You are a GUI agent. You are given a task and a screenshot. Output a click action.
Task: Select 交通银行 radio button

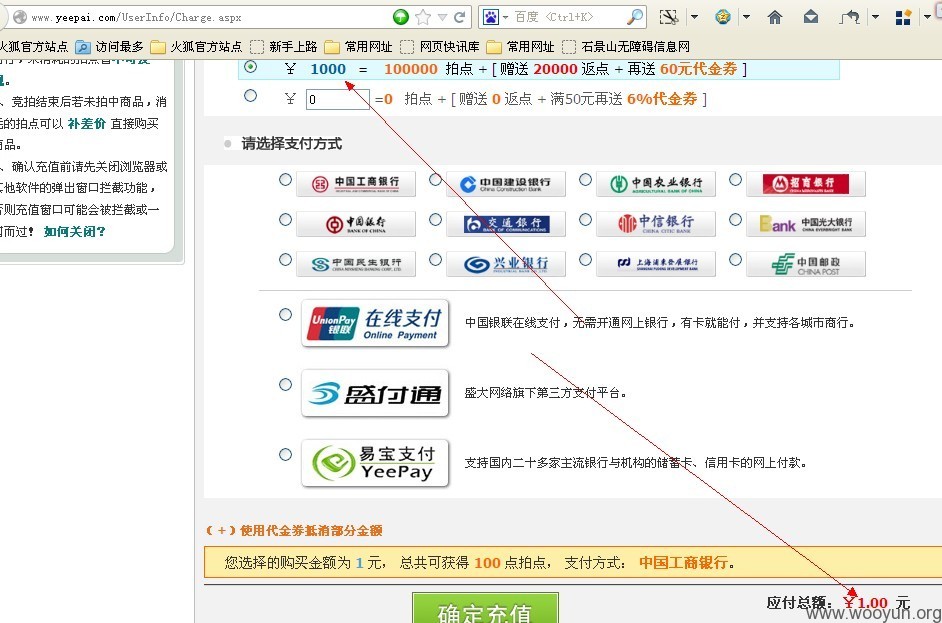[x=436, y=220]
